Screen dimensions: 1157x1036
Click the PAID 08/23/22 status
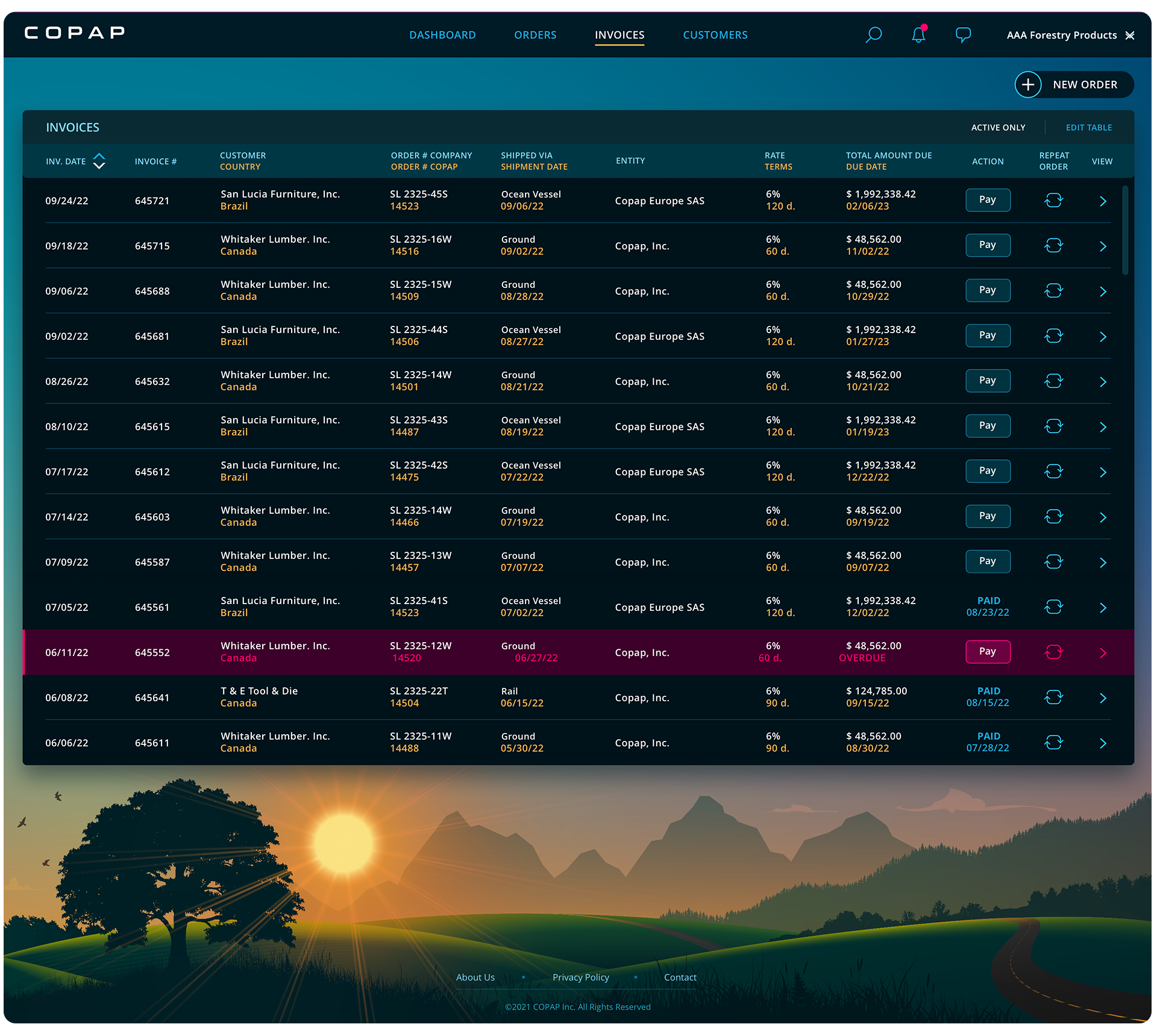coord(988,607)
